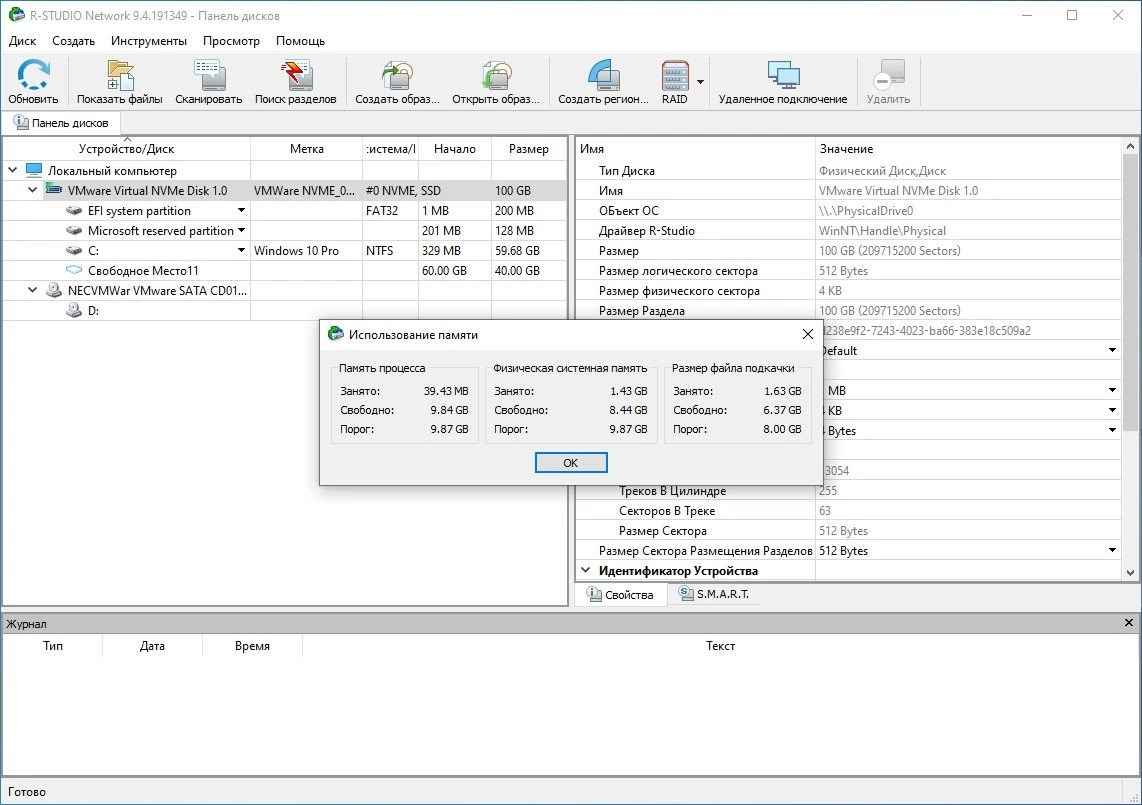Open EFI system partition dropdown arrow
This screenshot has width=1142, height=805.
tap(241, 211)
